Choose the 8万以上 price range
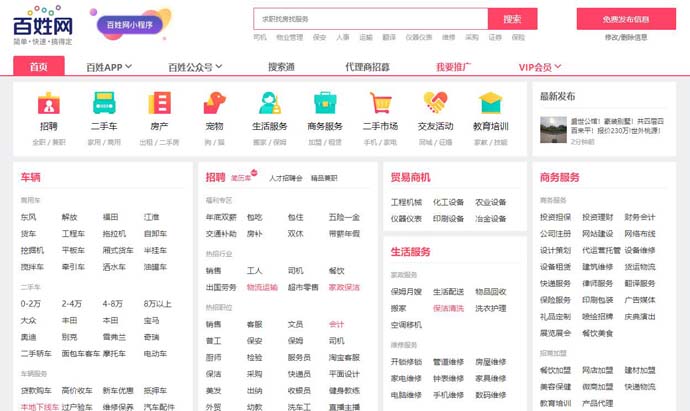 tap(158, 304)
